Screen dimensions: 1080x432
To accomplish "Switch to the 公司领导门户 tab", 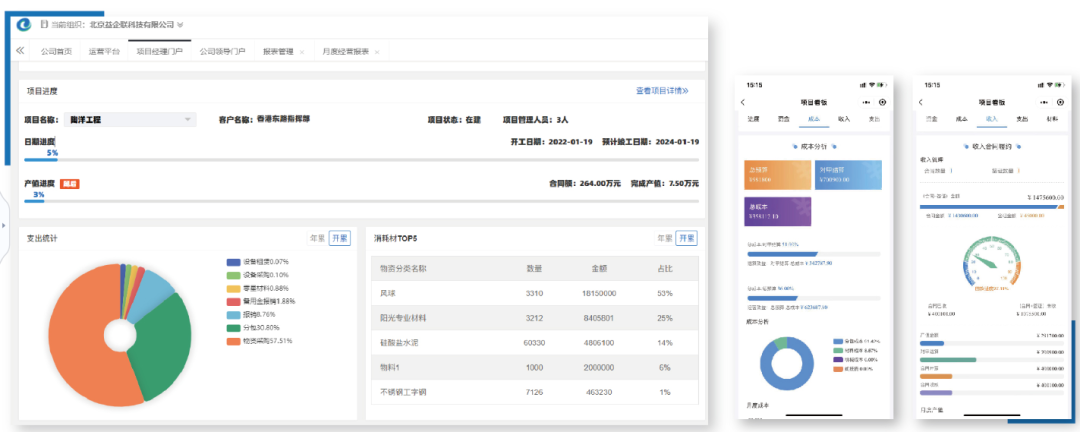I will (222, 51).
